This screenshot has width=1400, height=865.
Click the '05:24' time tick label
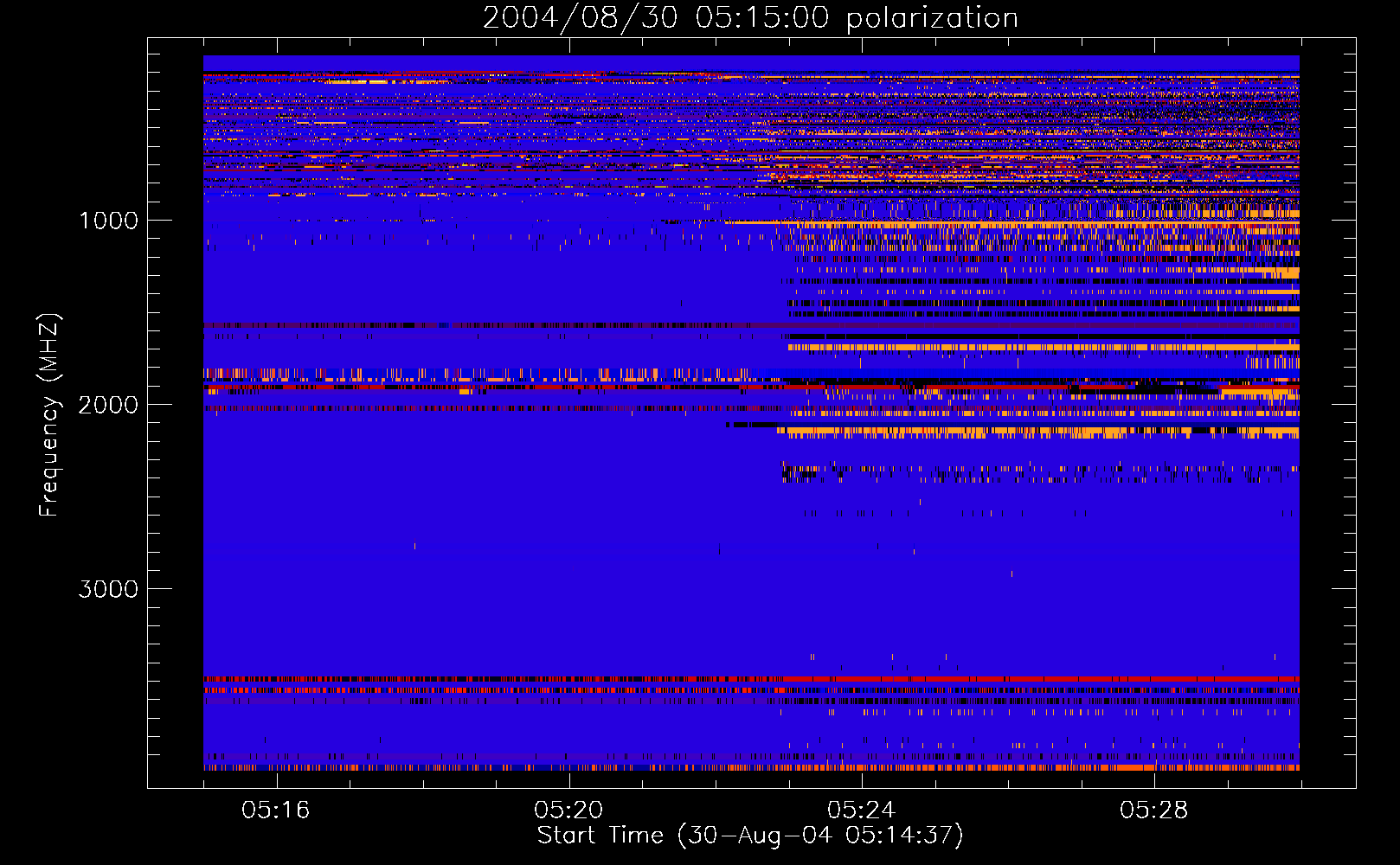click(861, 811)
